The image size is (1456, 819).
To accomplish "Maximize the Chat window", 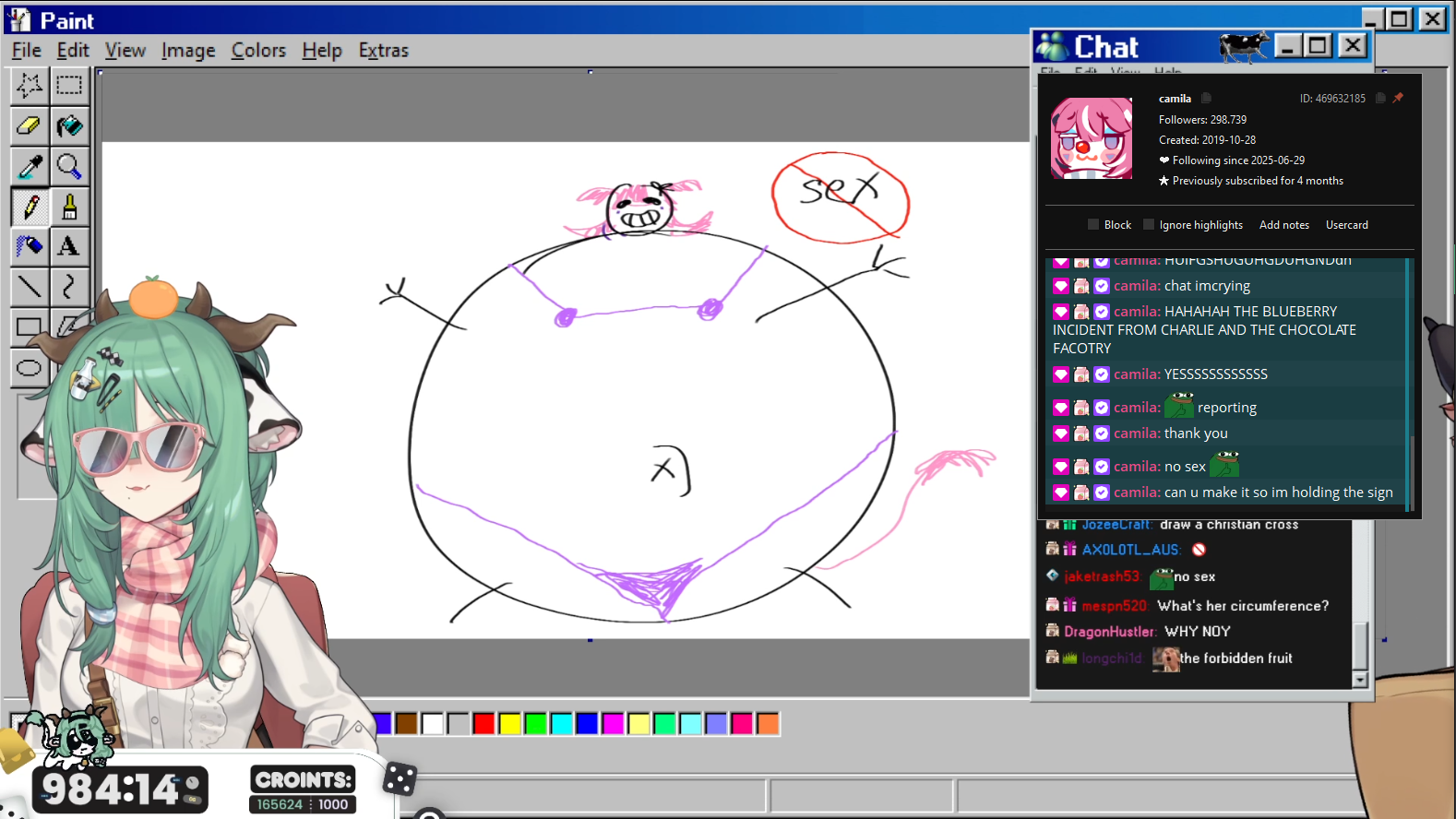I will pos(1318,45).
